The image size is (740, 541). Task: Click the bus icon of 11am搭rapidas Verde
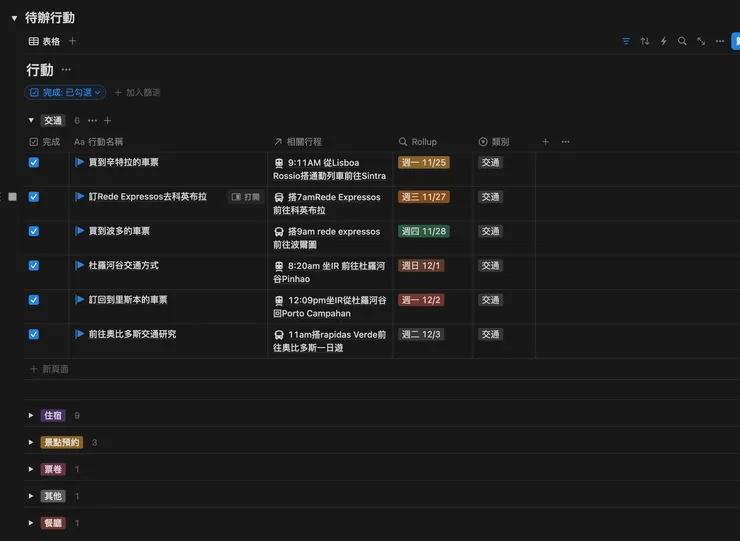click(279, 335)
